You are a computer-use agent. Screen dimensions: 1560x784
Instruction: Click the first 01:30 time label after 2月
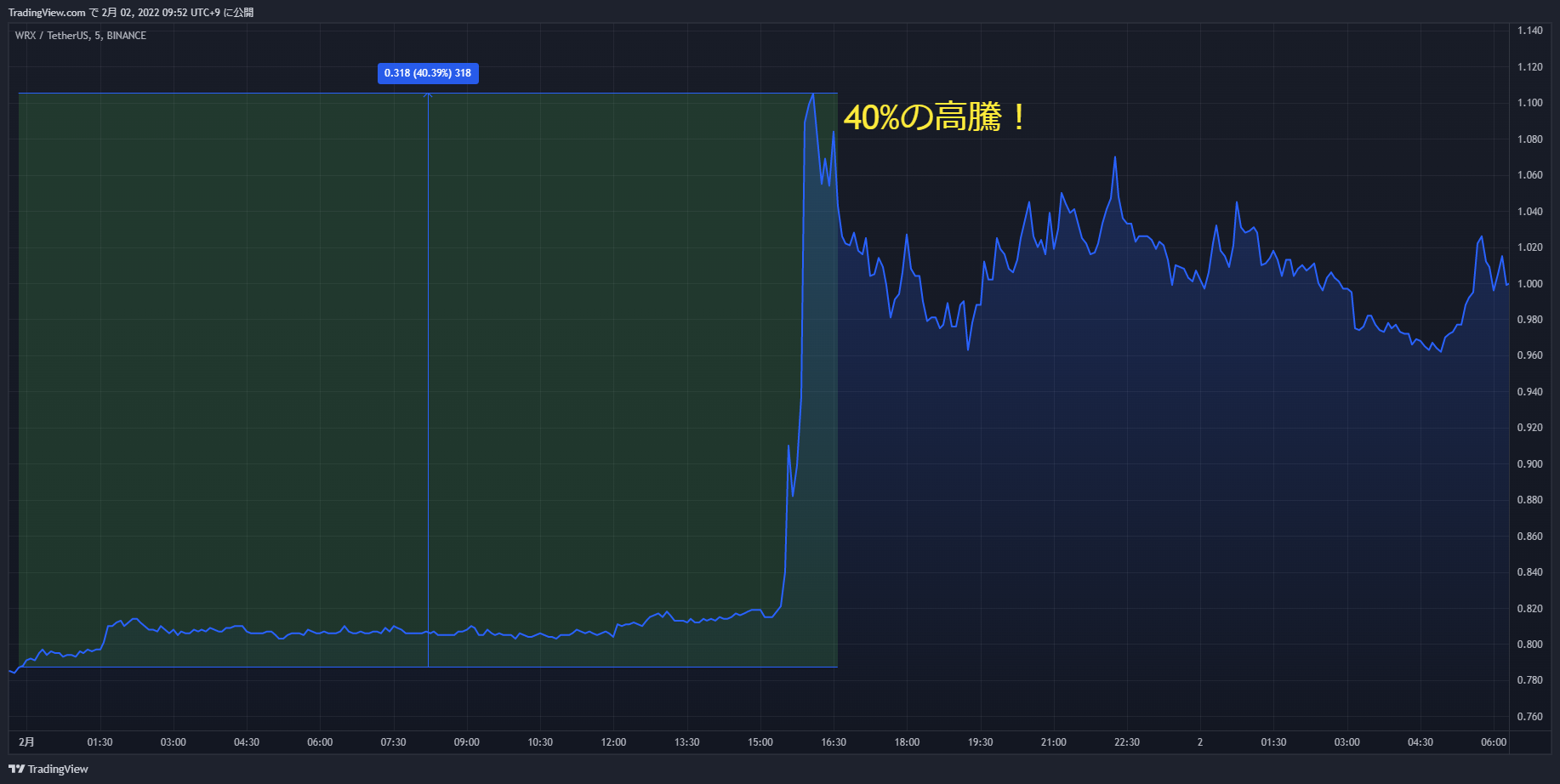click(100, 742)
